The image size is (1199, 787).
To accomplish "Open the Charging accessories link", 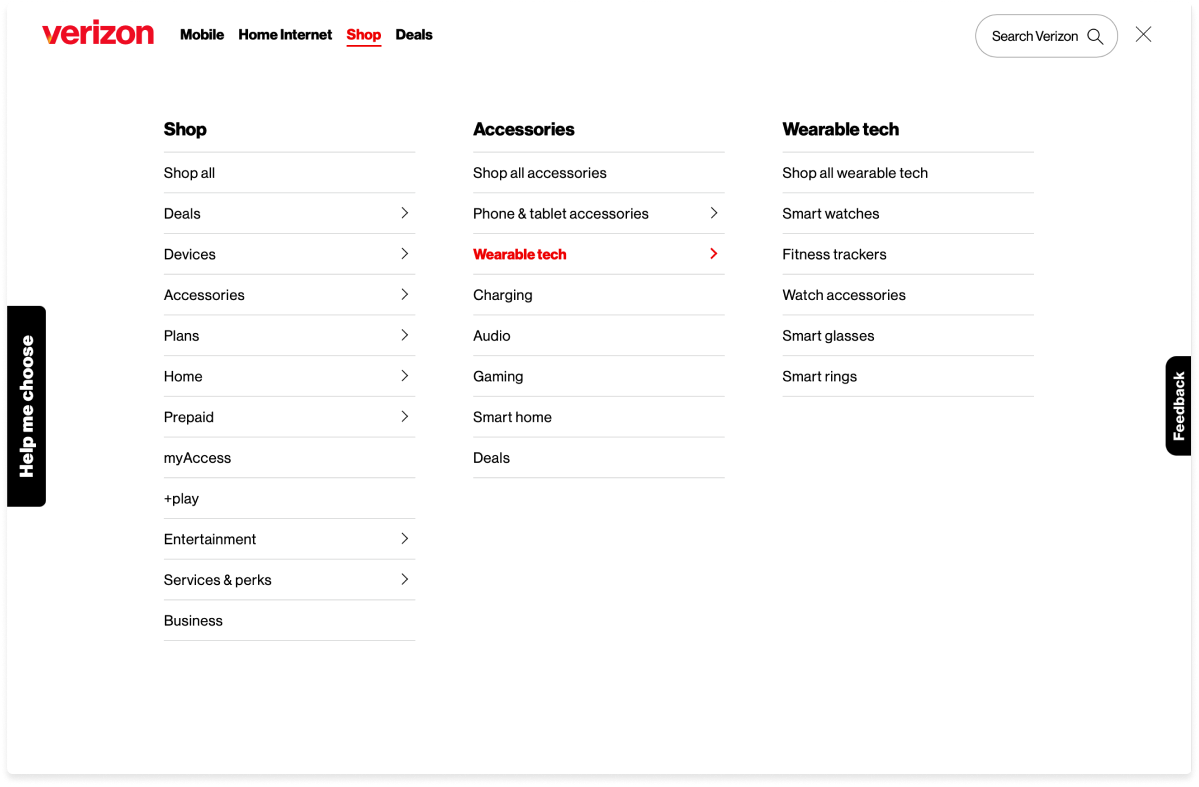I will 502,294.
